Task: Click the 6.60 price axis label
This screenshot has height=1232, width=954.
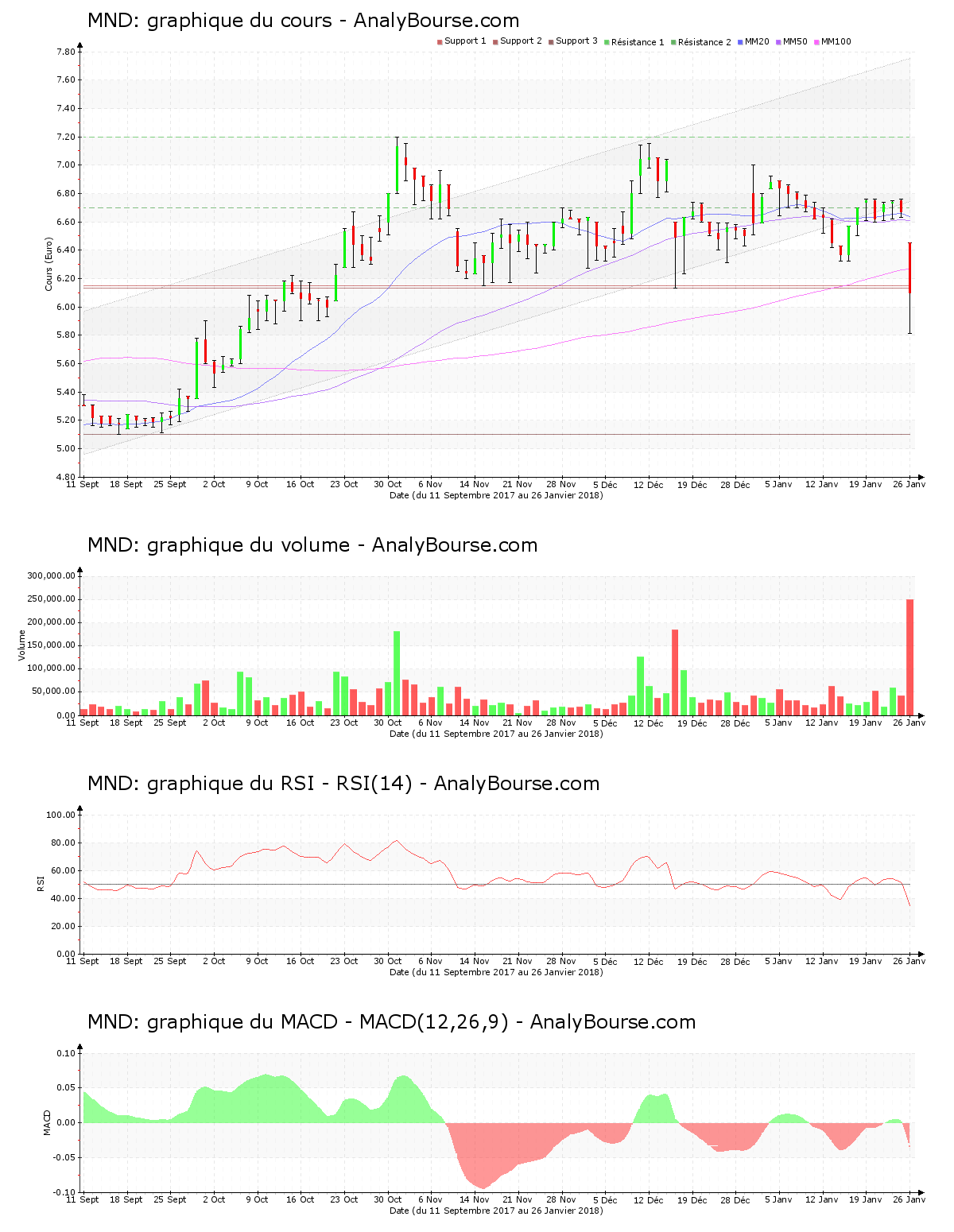Action: (x=66, y=222)
